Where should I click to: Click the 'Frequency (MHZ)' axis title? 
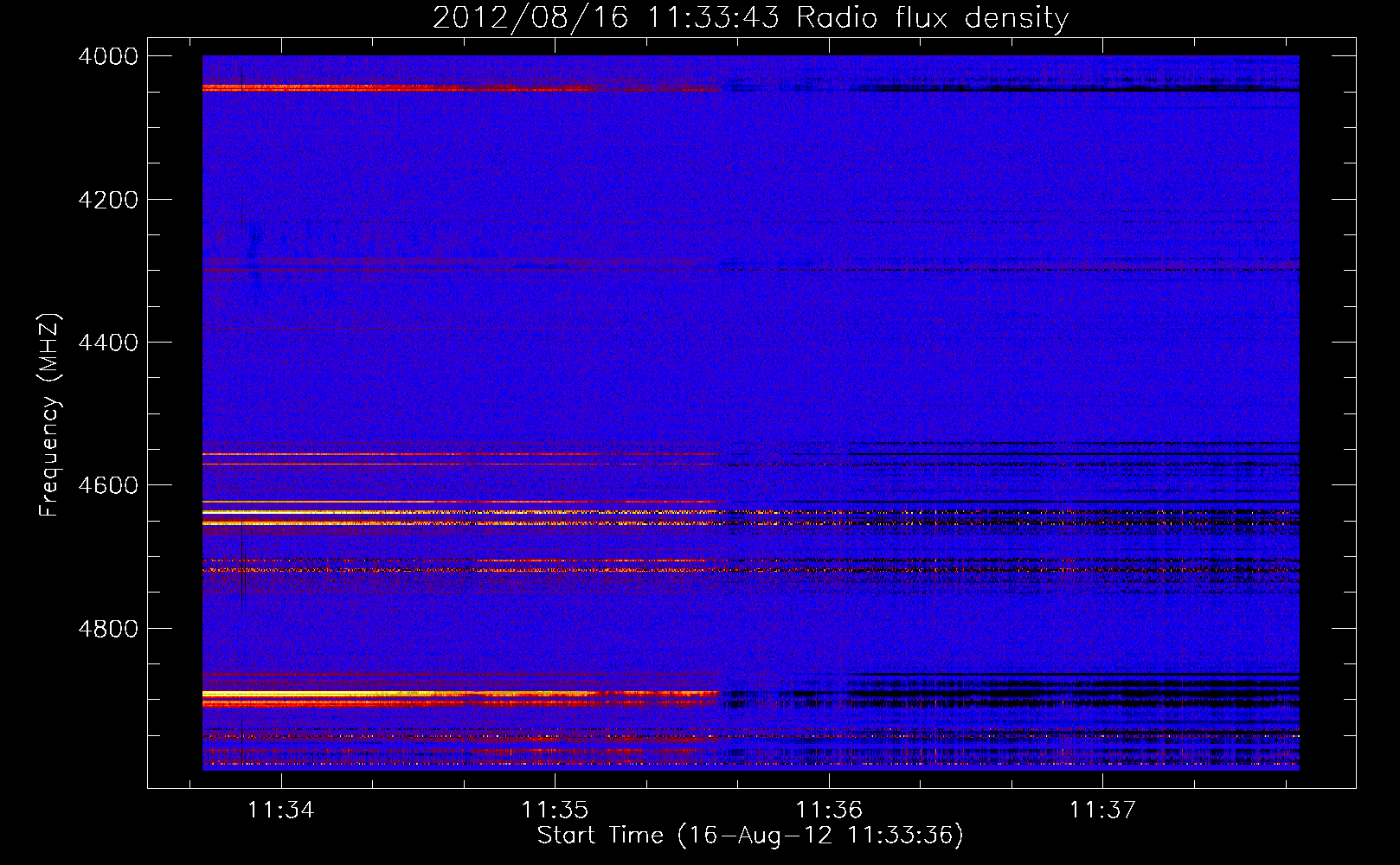[x=49, y=415]
